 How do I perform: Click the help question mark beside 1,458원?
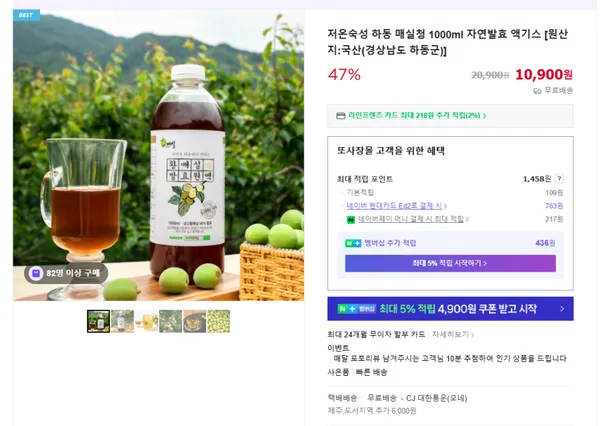tap(559, 179)
